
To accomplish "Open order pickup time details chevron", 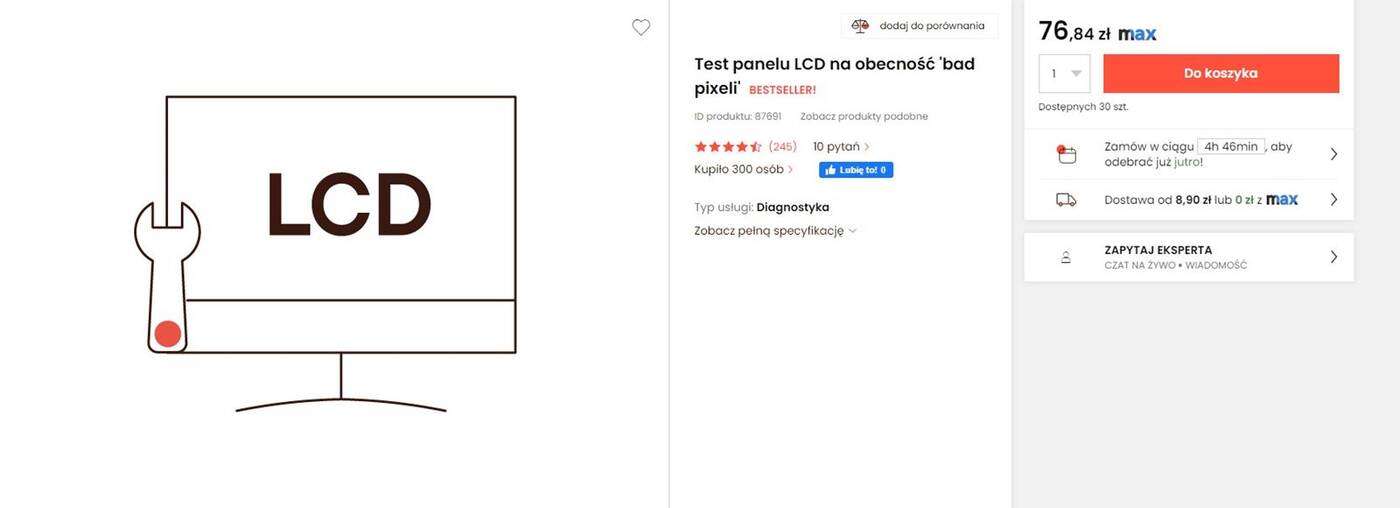I will [x=1334, y=154].
